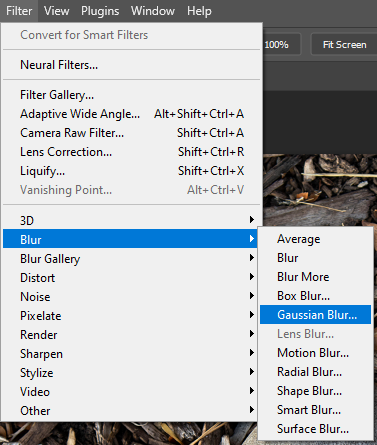
Task: Open Camera Raw Filter
Action: tap(132, 133)
